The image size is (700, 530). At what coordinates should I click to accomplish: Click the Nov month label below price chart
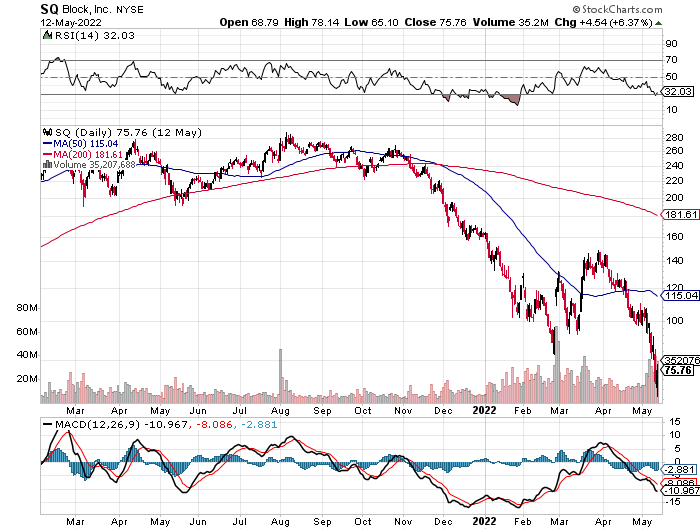click(x=403, y=410)
